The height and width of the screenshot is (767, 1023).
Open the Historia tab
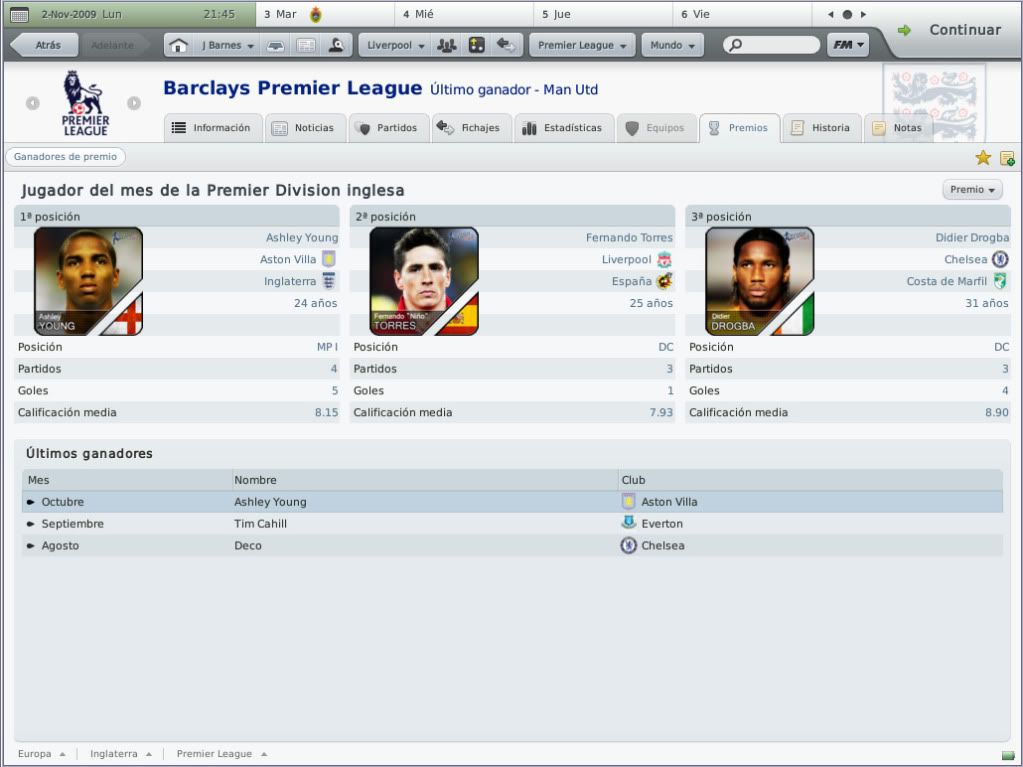tap(822, 128)
